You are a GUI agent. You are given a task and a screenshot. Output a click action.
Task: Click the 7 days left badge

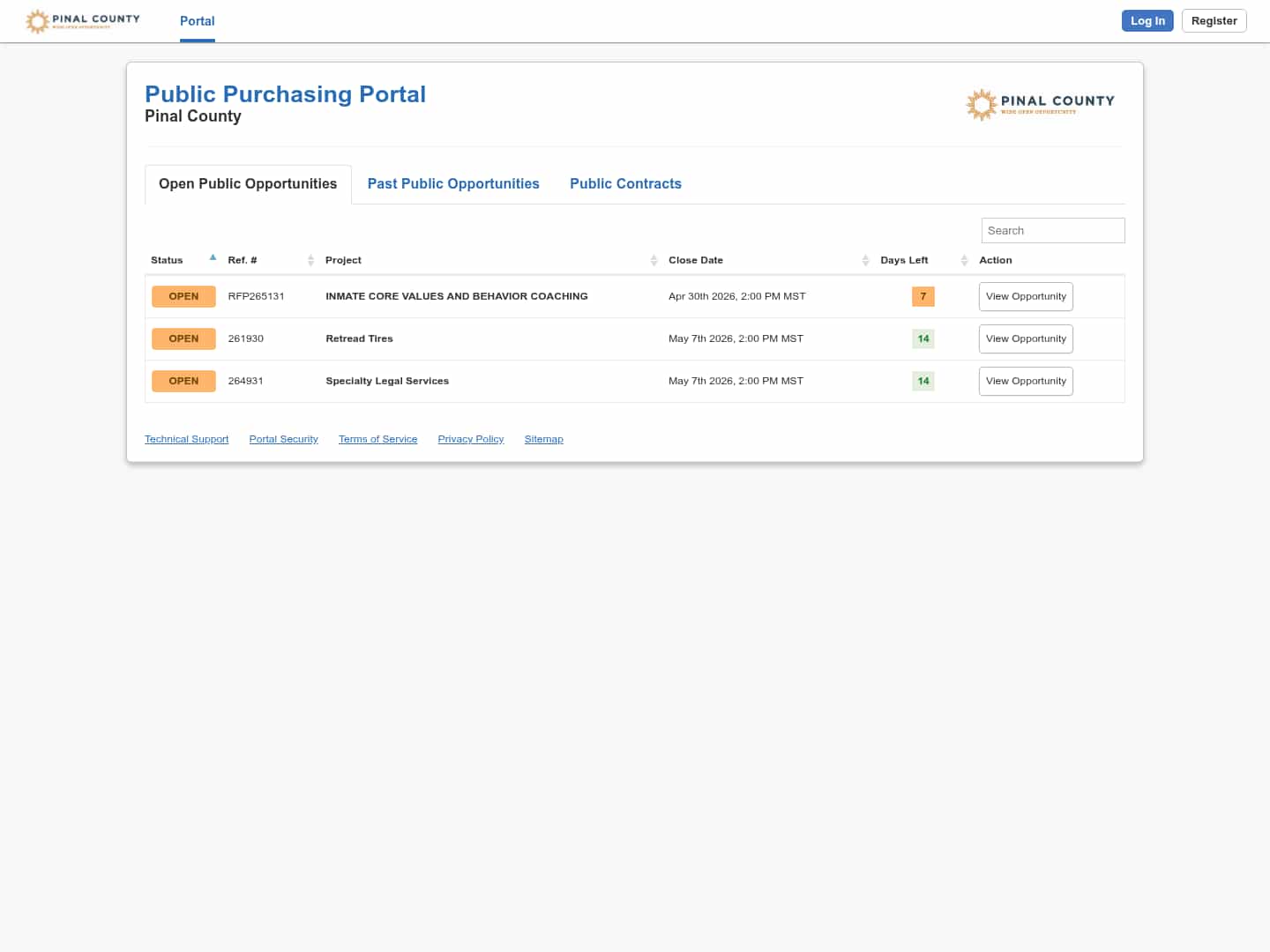pos(923,296)
